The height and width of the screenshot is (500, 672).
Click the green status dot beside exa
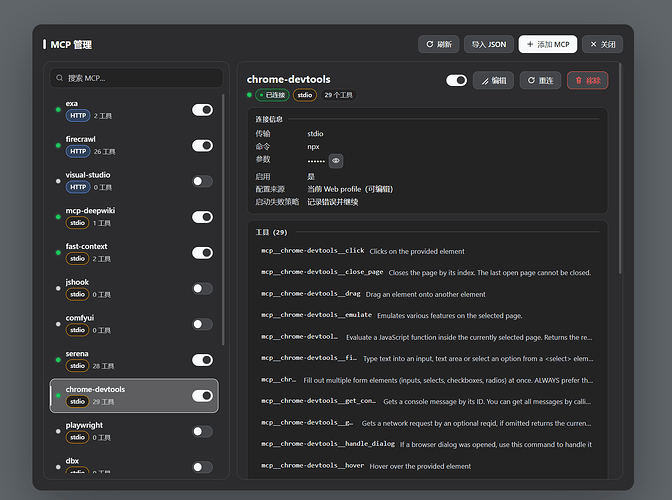tap(58, 110)
